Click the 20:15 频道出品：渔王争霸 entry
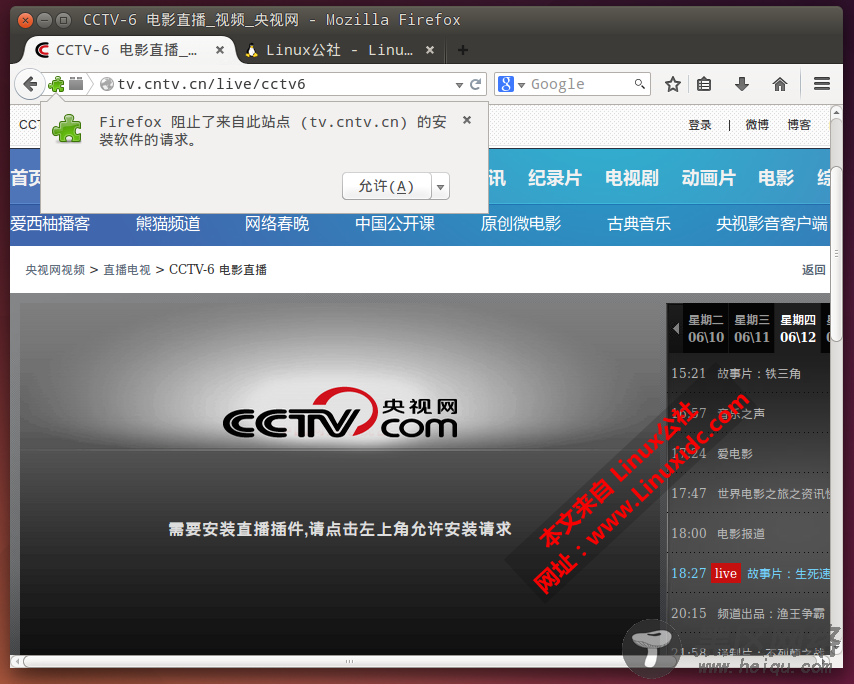Viewport: 854px width, 684px height. pos(748,613)
